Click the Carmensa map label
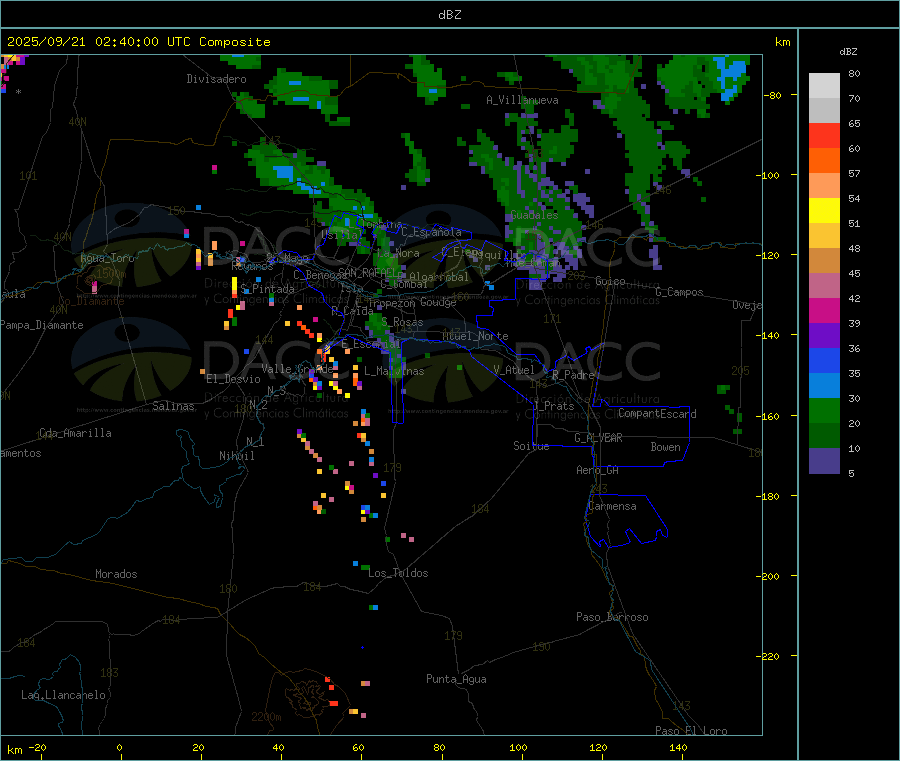The width and height of the screenshot is (900, 761). [x=612, y=506]
